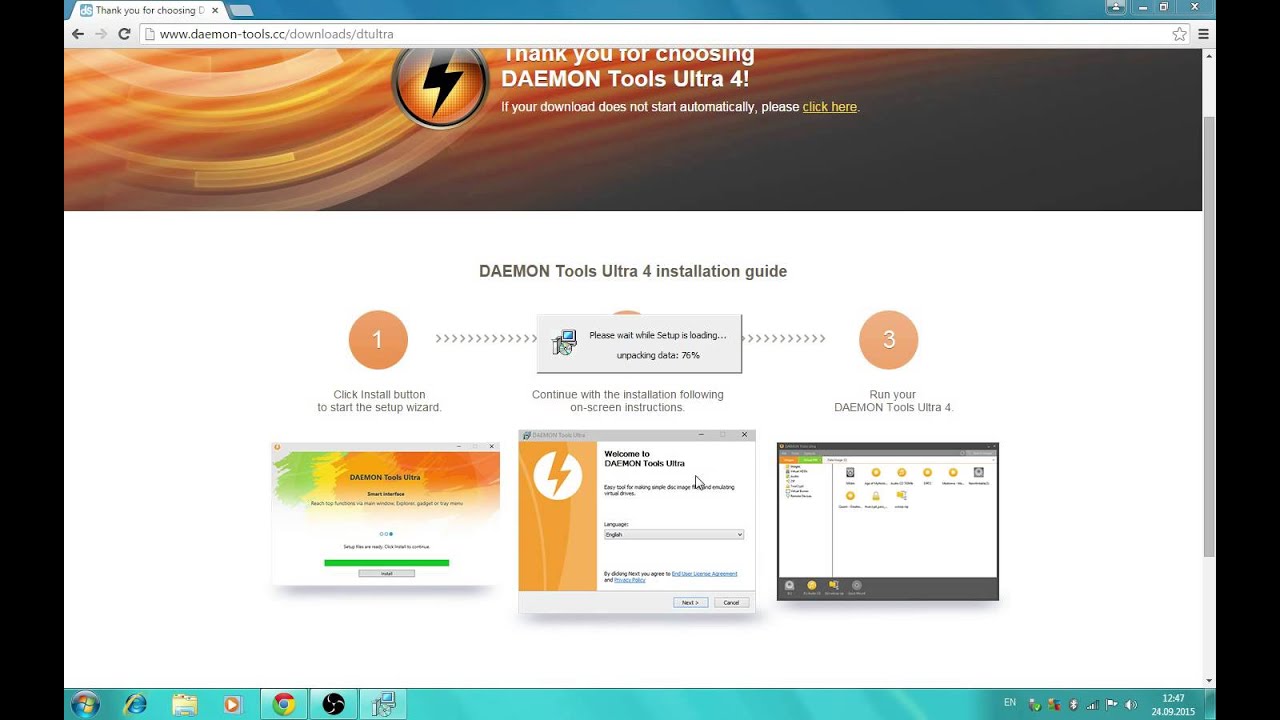Open Internet Explorer from the taskbar
The image size is (1280, 720).
coord(135,704)
